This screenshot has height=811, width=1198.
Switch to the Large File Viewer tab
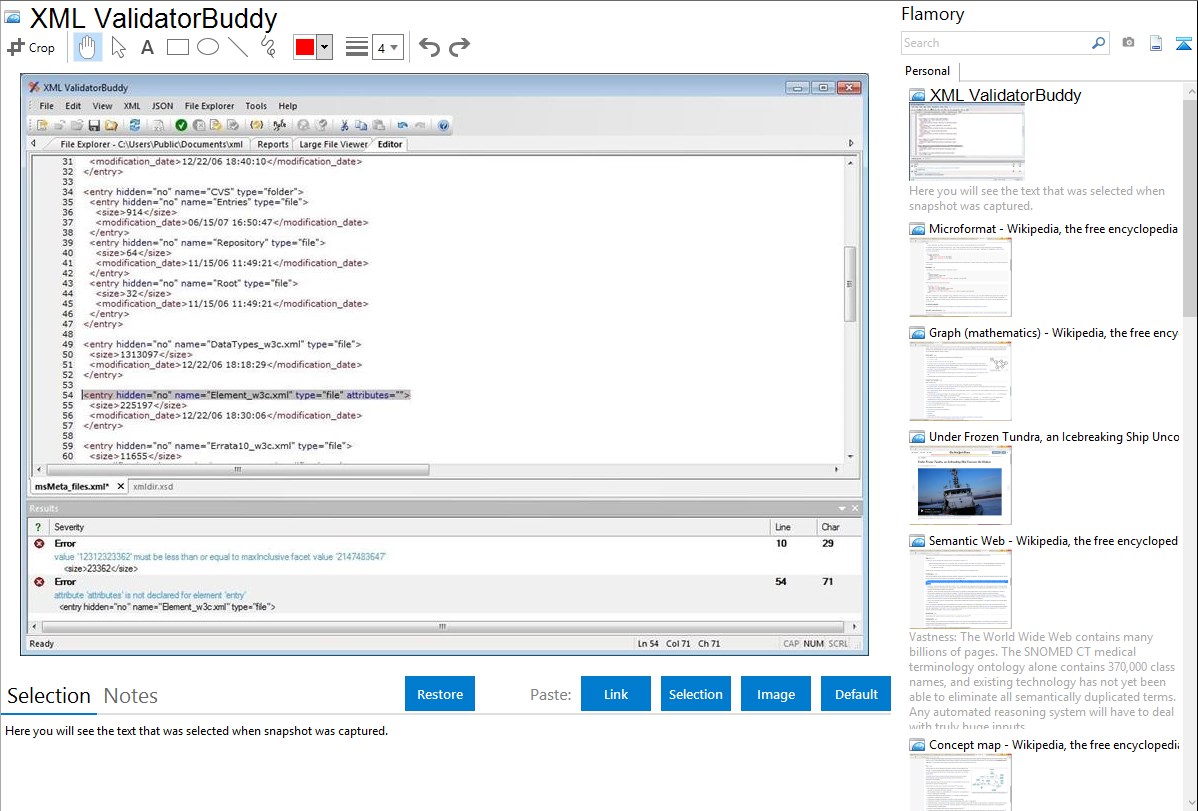(333, 144)
